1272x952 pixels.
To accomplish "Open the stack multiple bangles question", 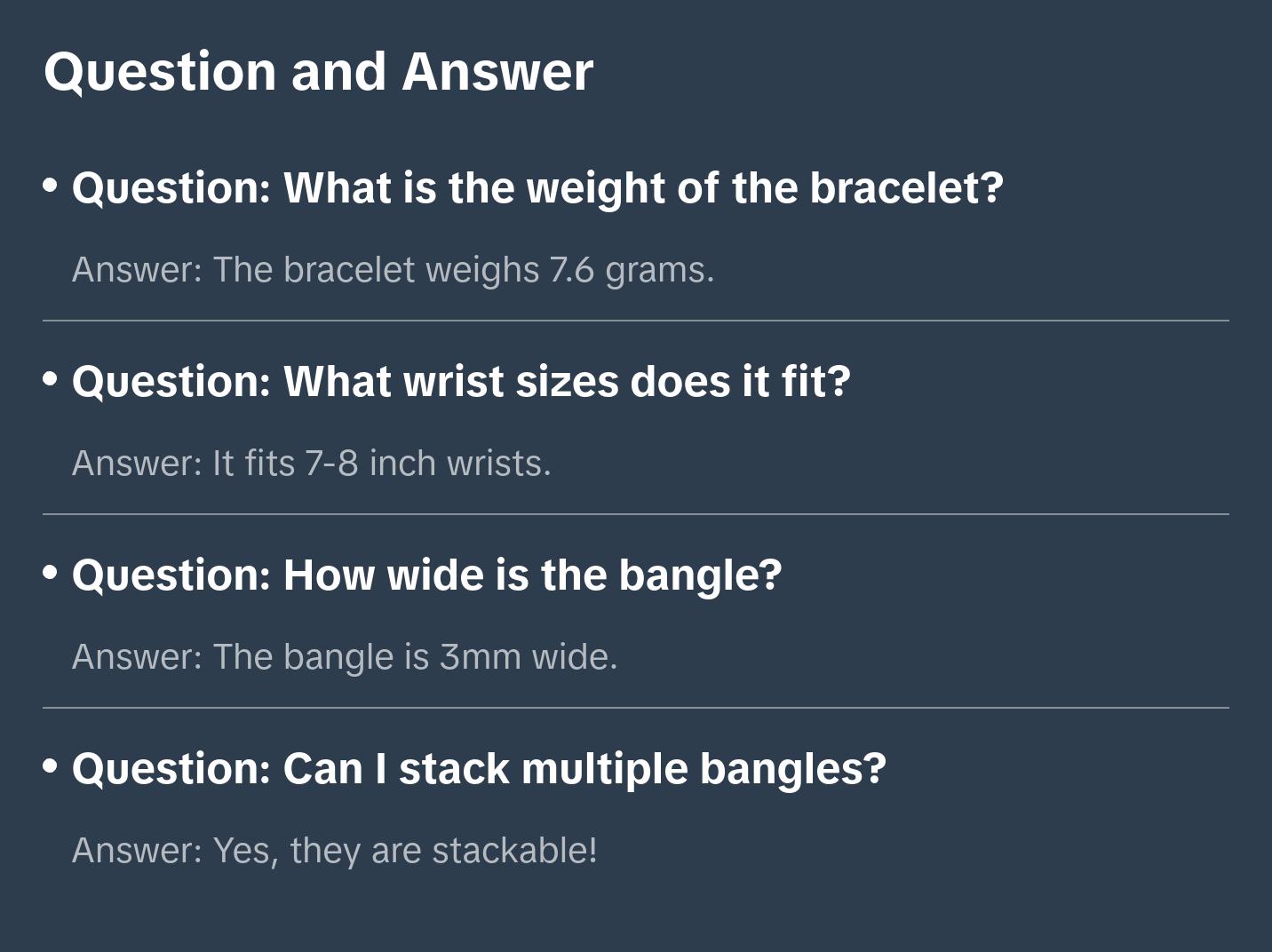I will [478, 769].
